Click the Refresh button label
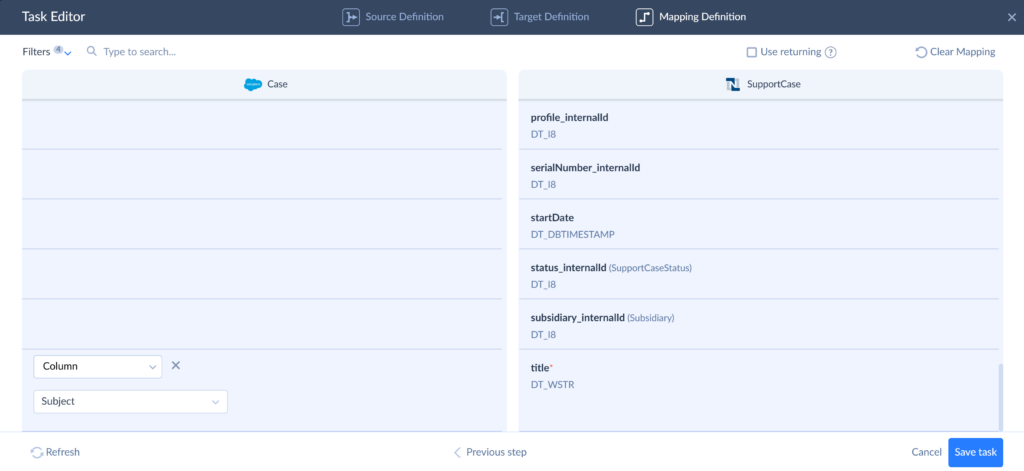The width and height of the screenshot is (1024, 471). tap(63, 452)
